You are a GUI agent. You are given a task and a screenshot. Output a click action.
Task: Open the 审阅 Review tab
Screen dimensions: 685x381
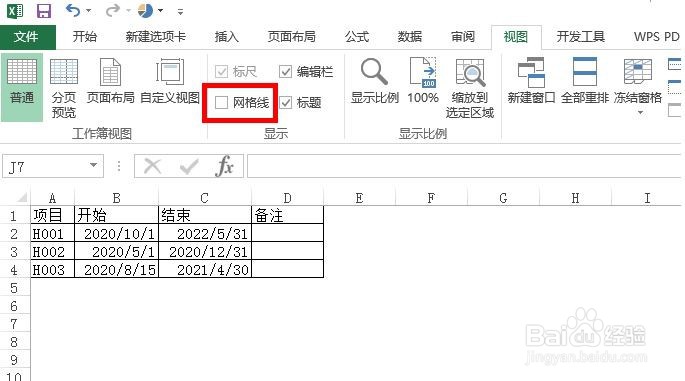(463, 37)
